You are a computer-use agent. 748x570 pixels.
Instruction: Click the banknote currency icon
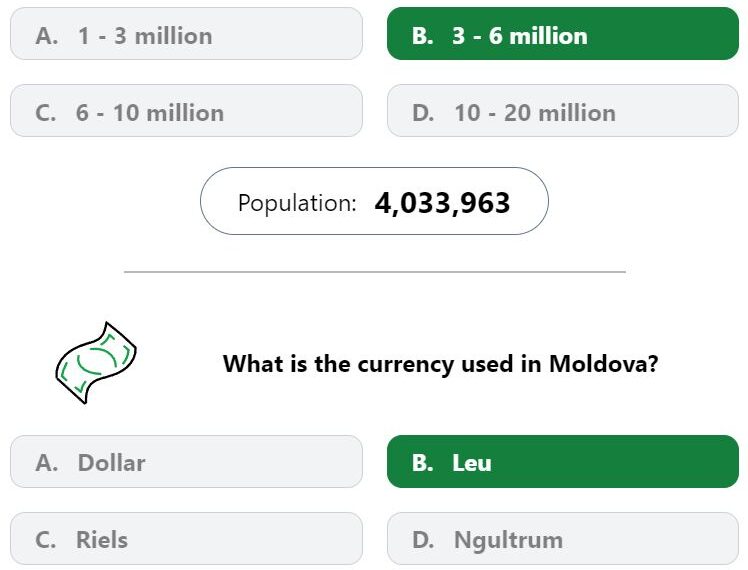tap(96, 363)
